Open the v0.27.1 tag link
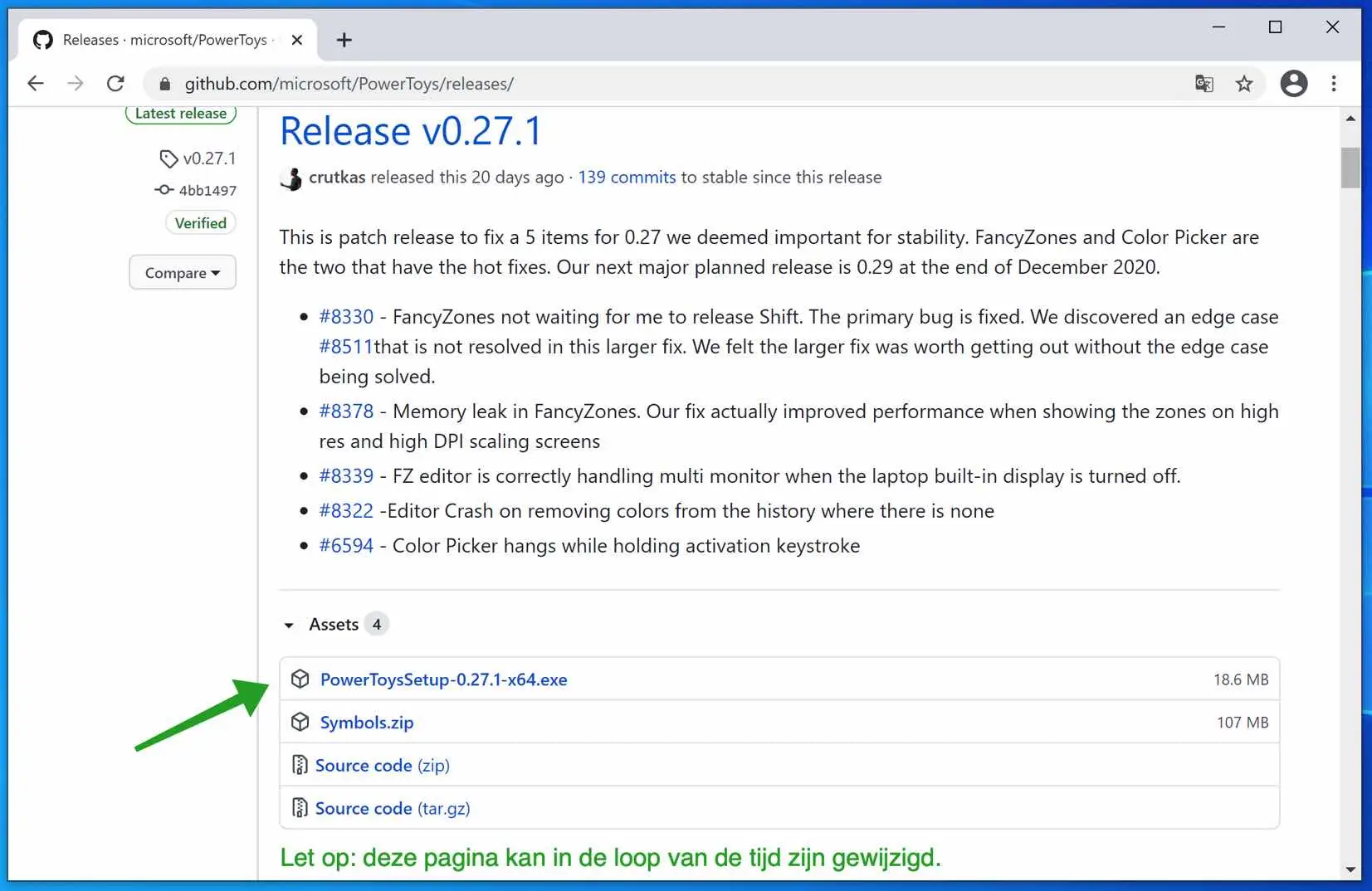This screenshot has width=1372, height=891. coord(209,158)
